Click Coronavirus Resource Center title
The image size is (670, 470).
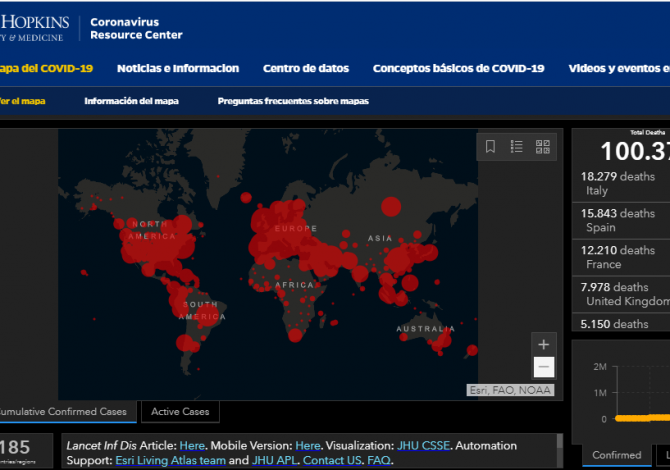(136, 29)
